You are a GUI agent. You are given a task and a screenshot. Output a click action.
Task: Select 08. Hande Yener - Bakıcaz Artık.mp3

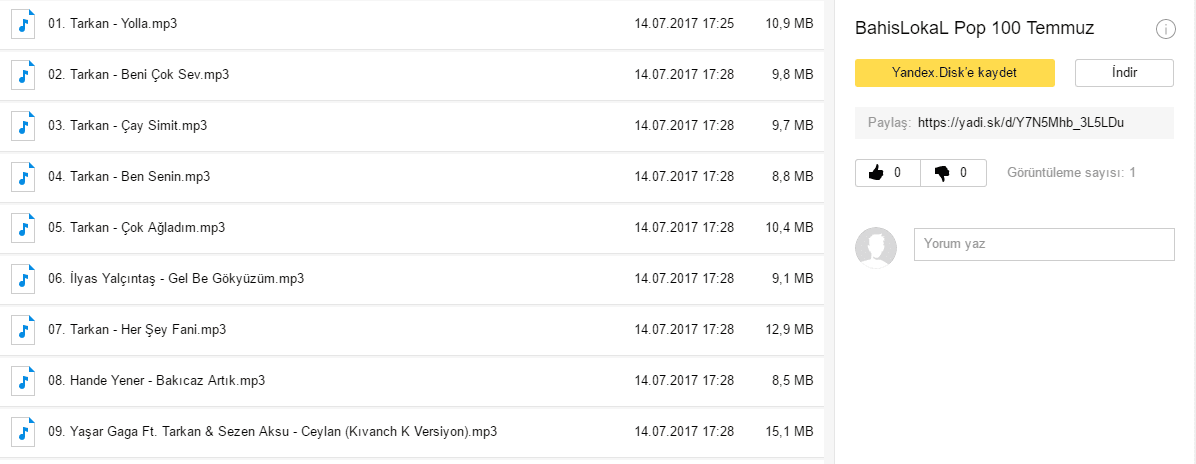(412, 381)
